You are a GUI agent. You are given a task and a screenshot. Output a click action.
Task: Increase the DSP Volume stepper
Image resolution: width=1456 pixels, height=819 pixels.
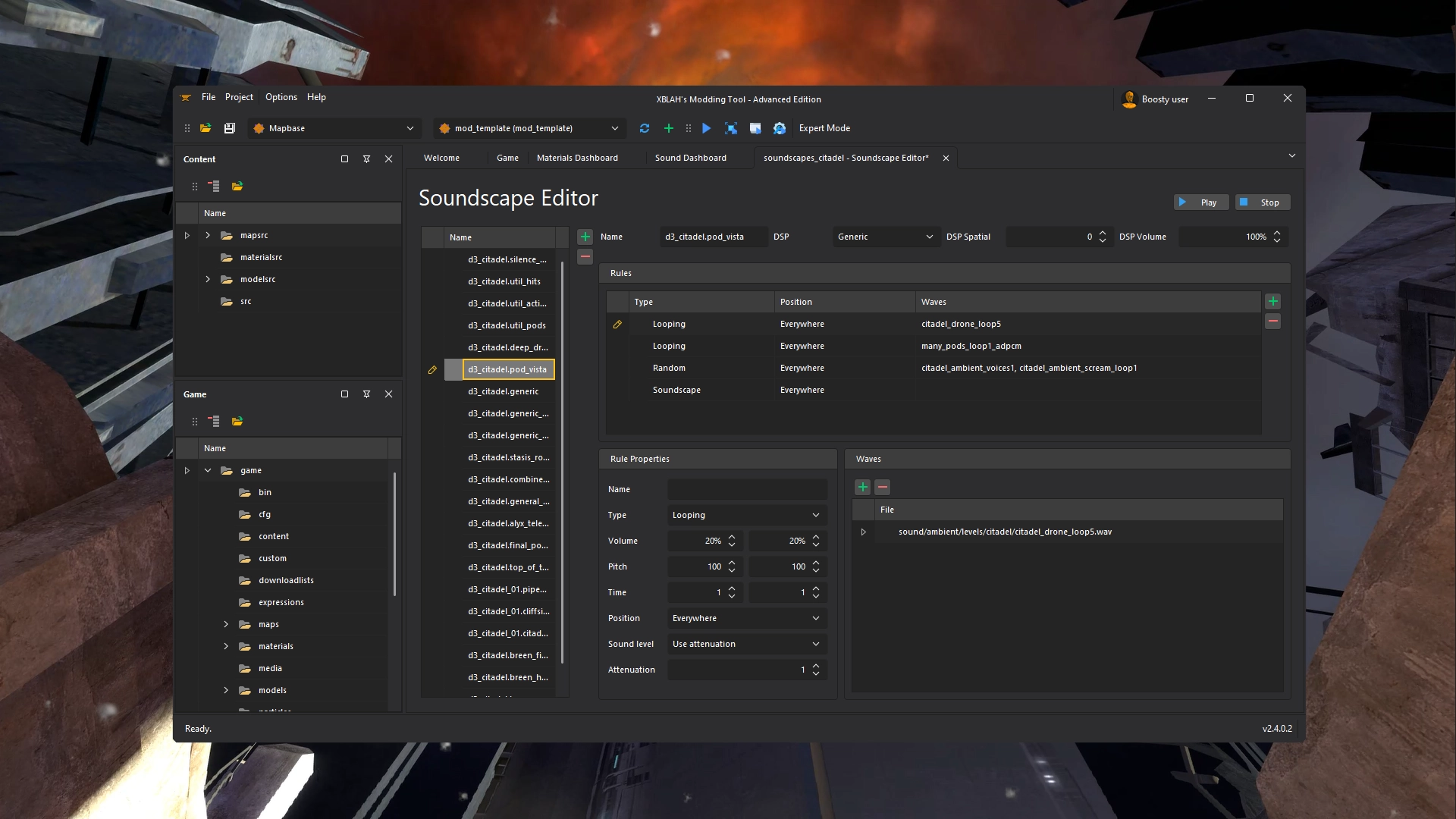click(x=1277, y=233)
